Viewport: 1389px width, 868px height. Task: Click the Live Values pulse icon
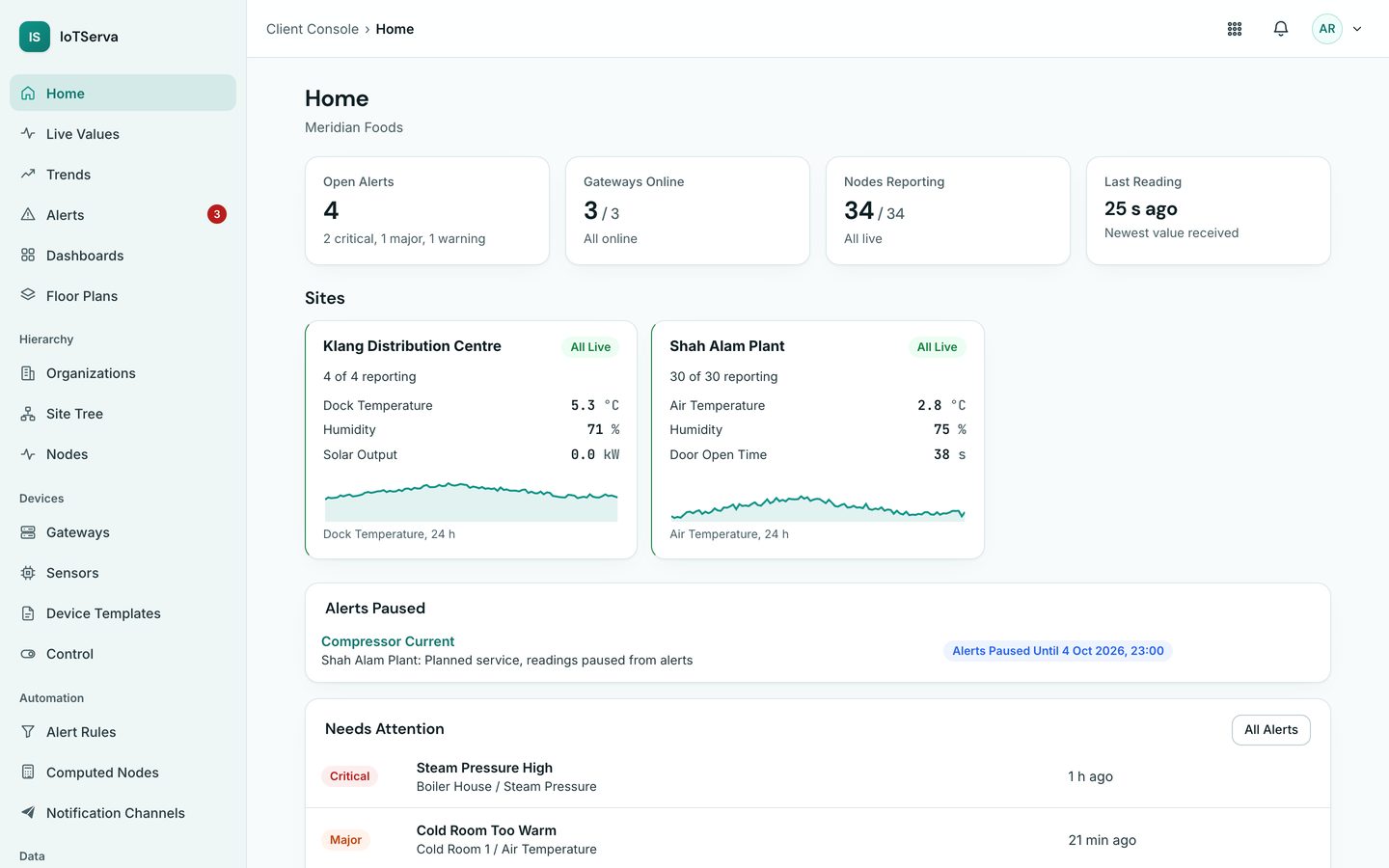pos(28,134)
